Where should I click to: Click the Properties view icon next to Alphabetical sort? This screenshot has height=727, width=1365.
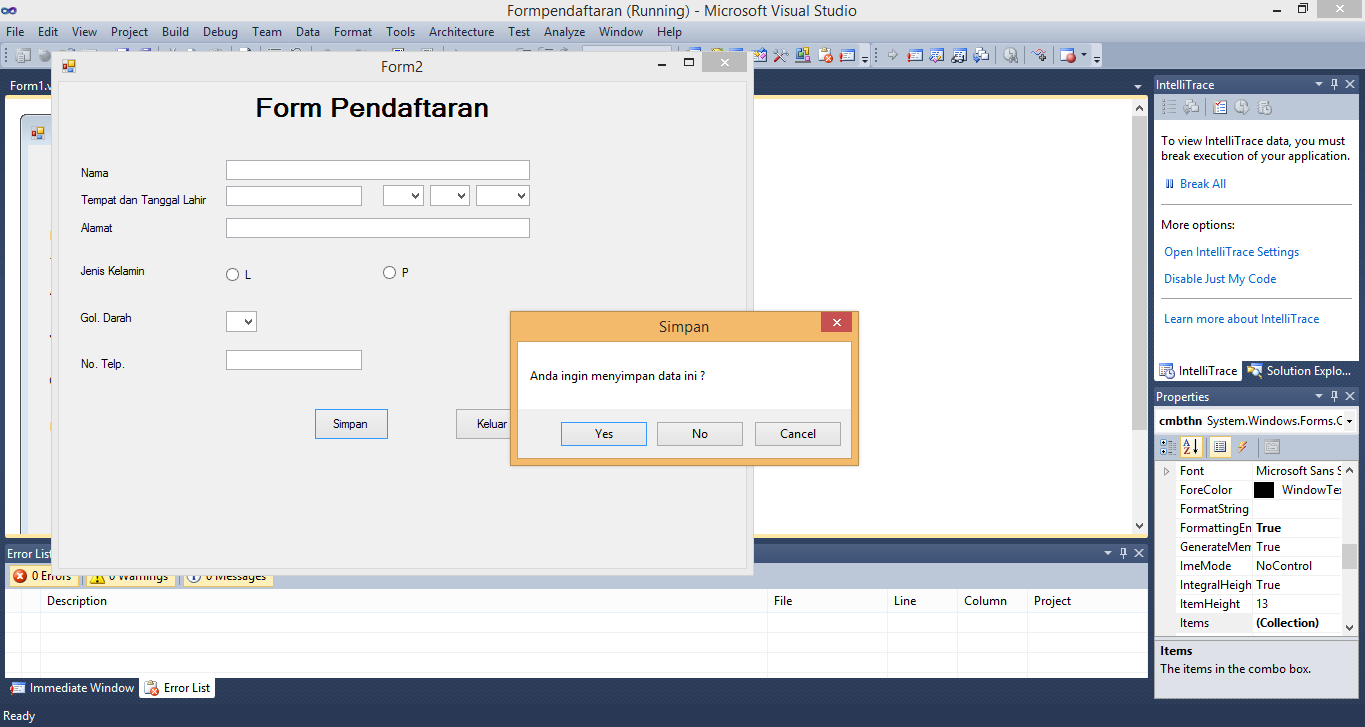tap(1220, 446)
